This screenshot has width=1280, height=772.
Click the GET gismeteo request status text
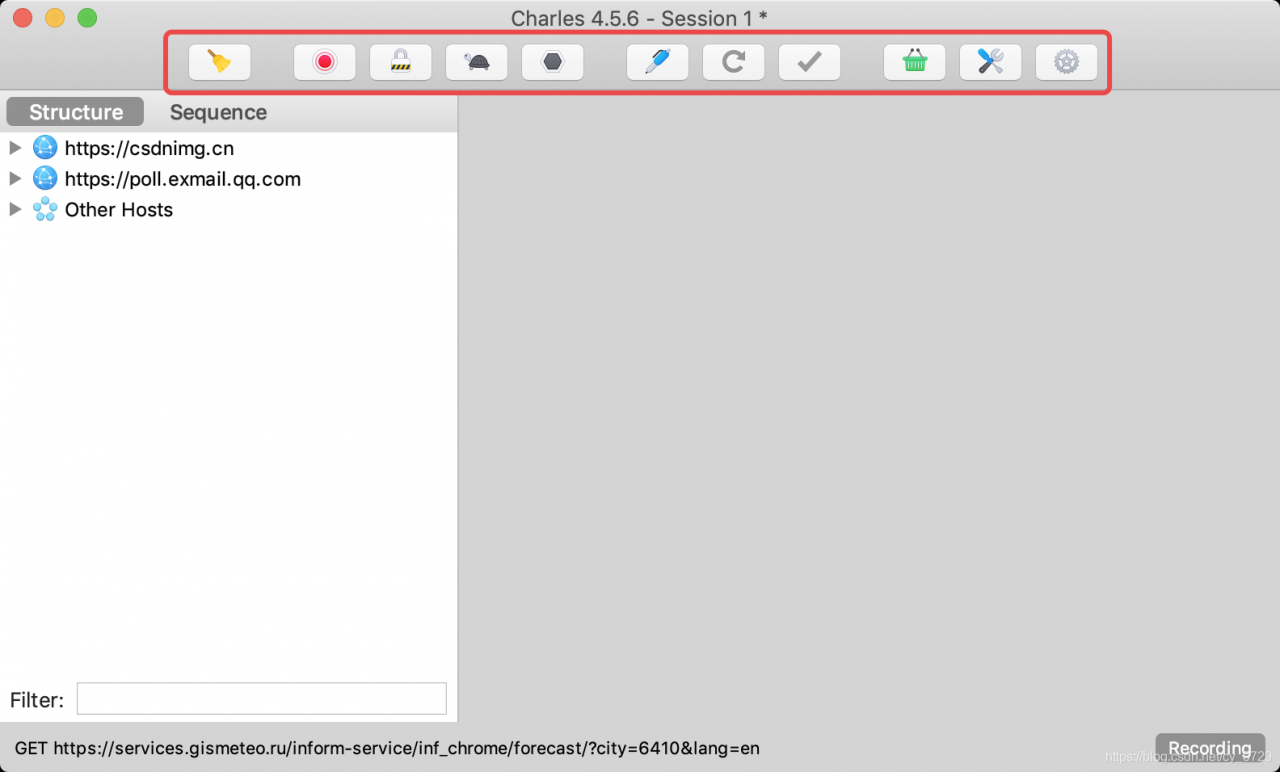[x=387, y=748]
